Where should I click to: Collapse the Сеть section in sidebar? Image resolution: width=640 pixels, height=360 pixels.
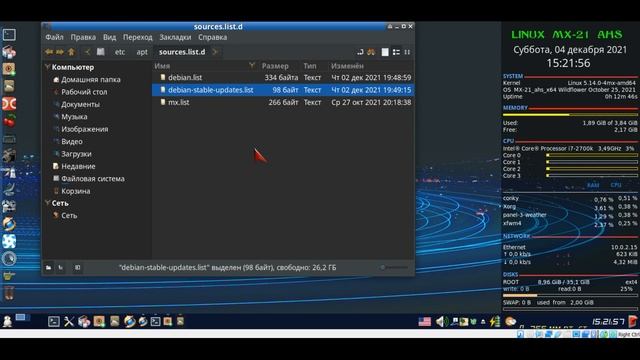48,203
